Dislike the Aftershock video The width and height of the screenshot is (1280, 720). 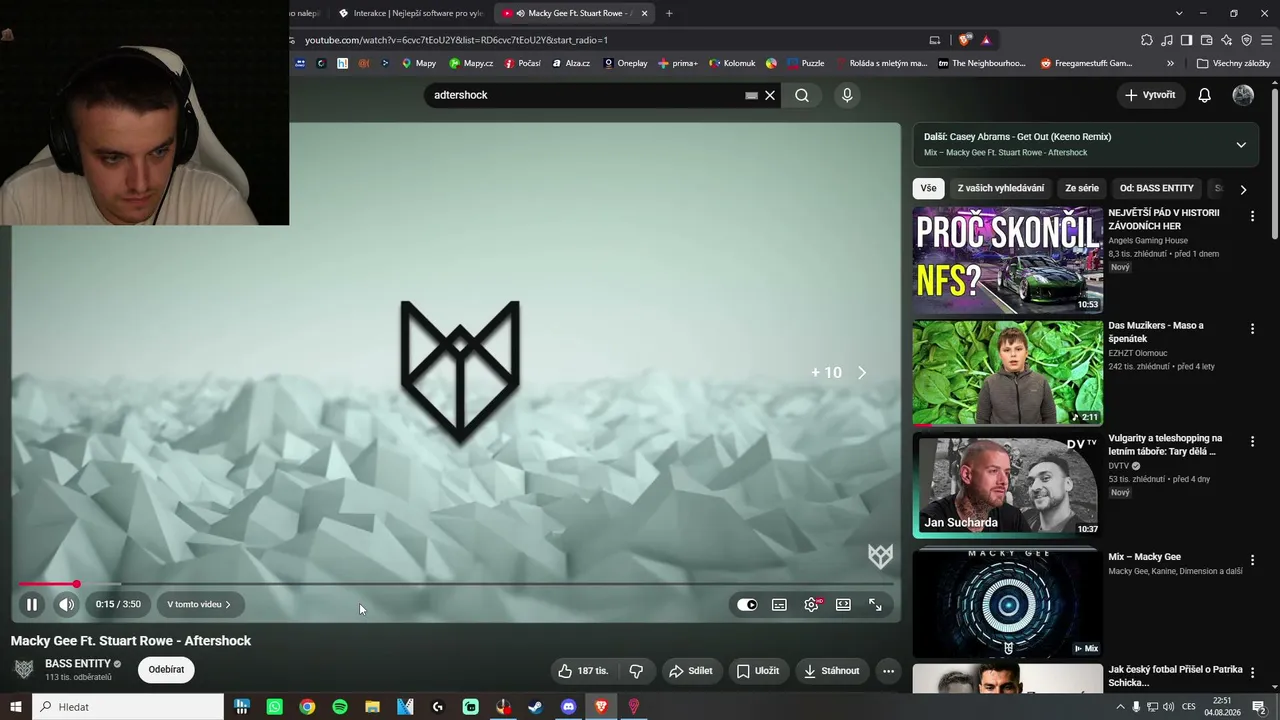click(636, 671)
